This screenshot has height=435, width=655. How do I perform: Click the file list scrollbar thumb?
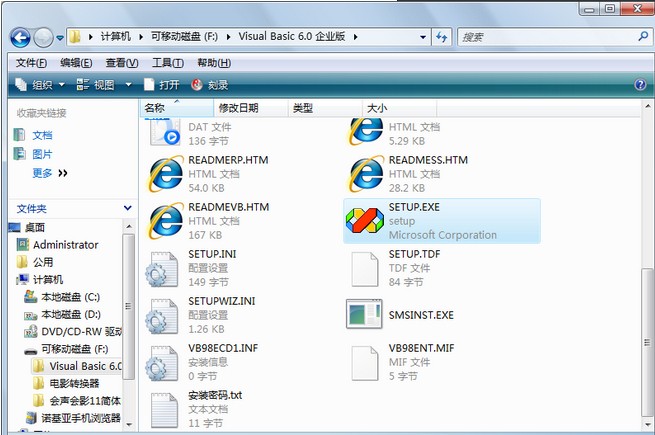pos(647,343)
